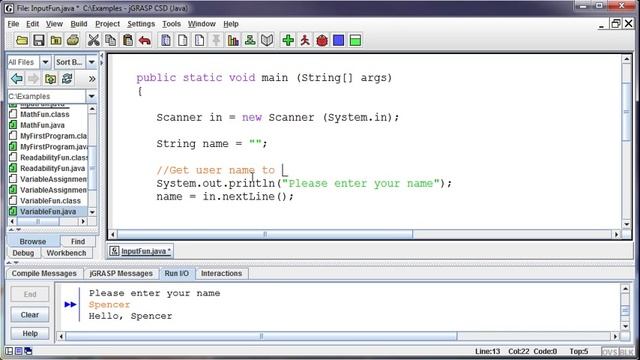
Task: Click the green window toolbar icon
Action: point(356,40)
